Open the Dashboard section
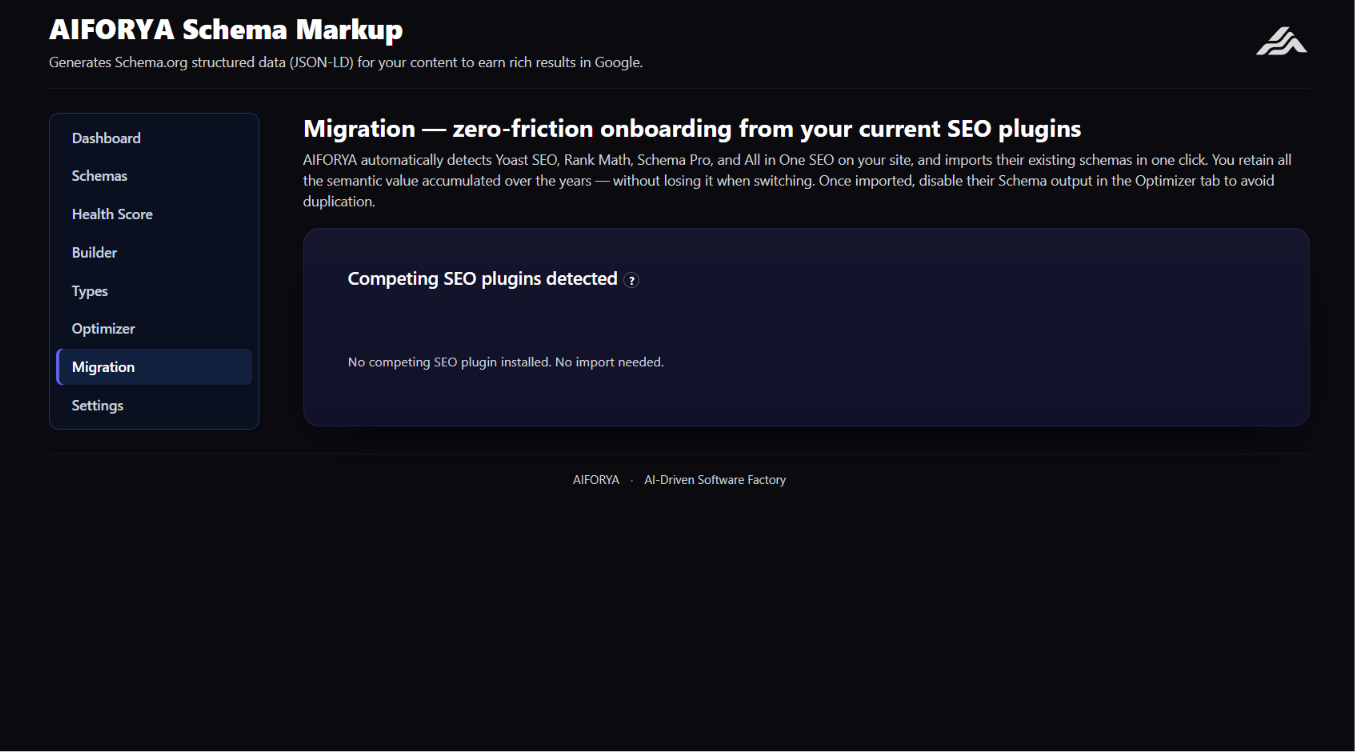Image resolution: width=1355 pixels, height=752 pixels. (154, 138)
